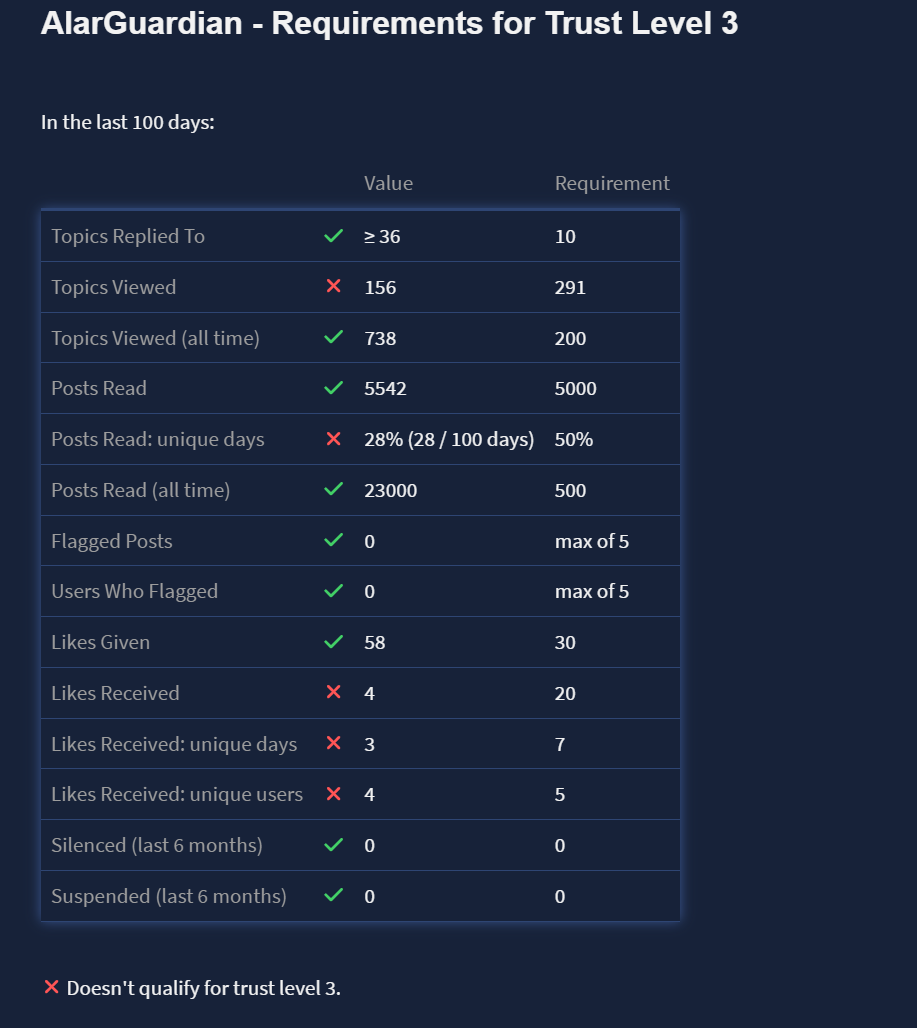Click the red X beside Topics Viewed
The image size is (917, 1028).
[334, 287]
